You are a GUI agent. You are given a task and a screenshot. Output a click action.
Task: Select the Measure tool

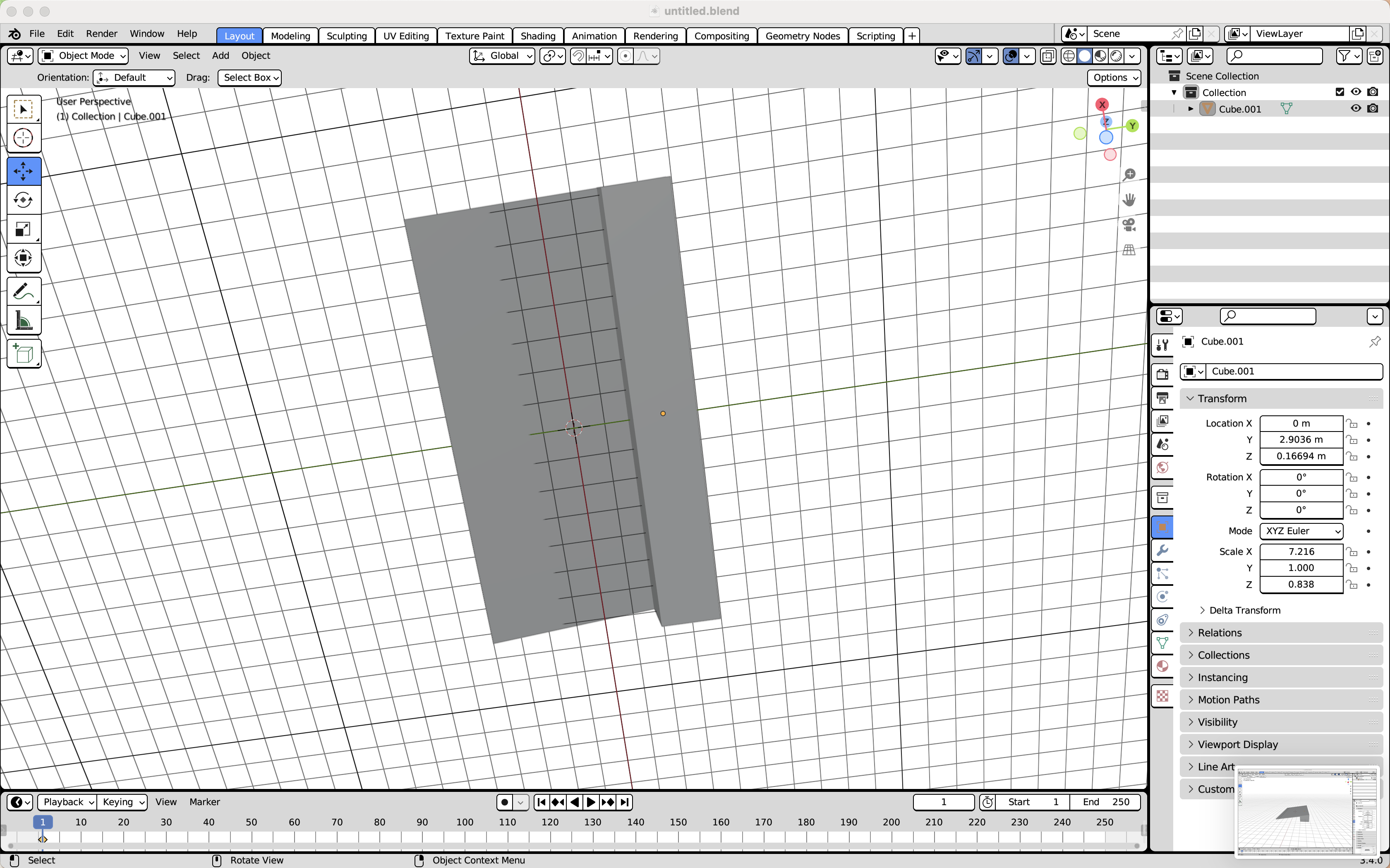[24, 320]
